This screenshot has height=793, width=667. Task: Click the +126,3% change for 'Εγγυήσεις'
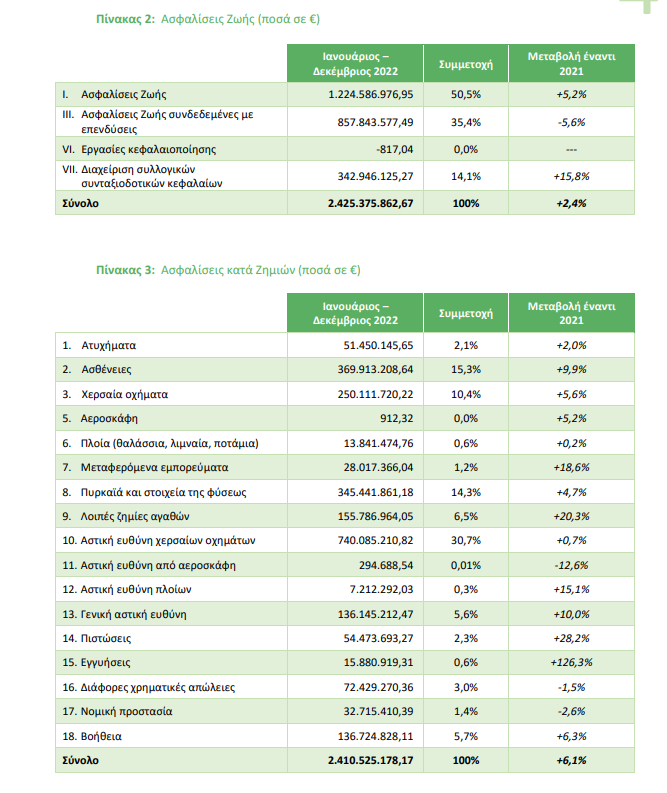point(571,663)
